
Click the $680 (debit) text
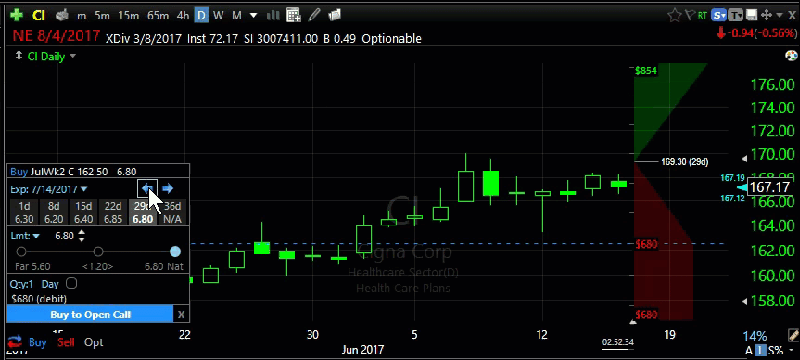39,299
